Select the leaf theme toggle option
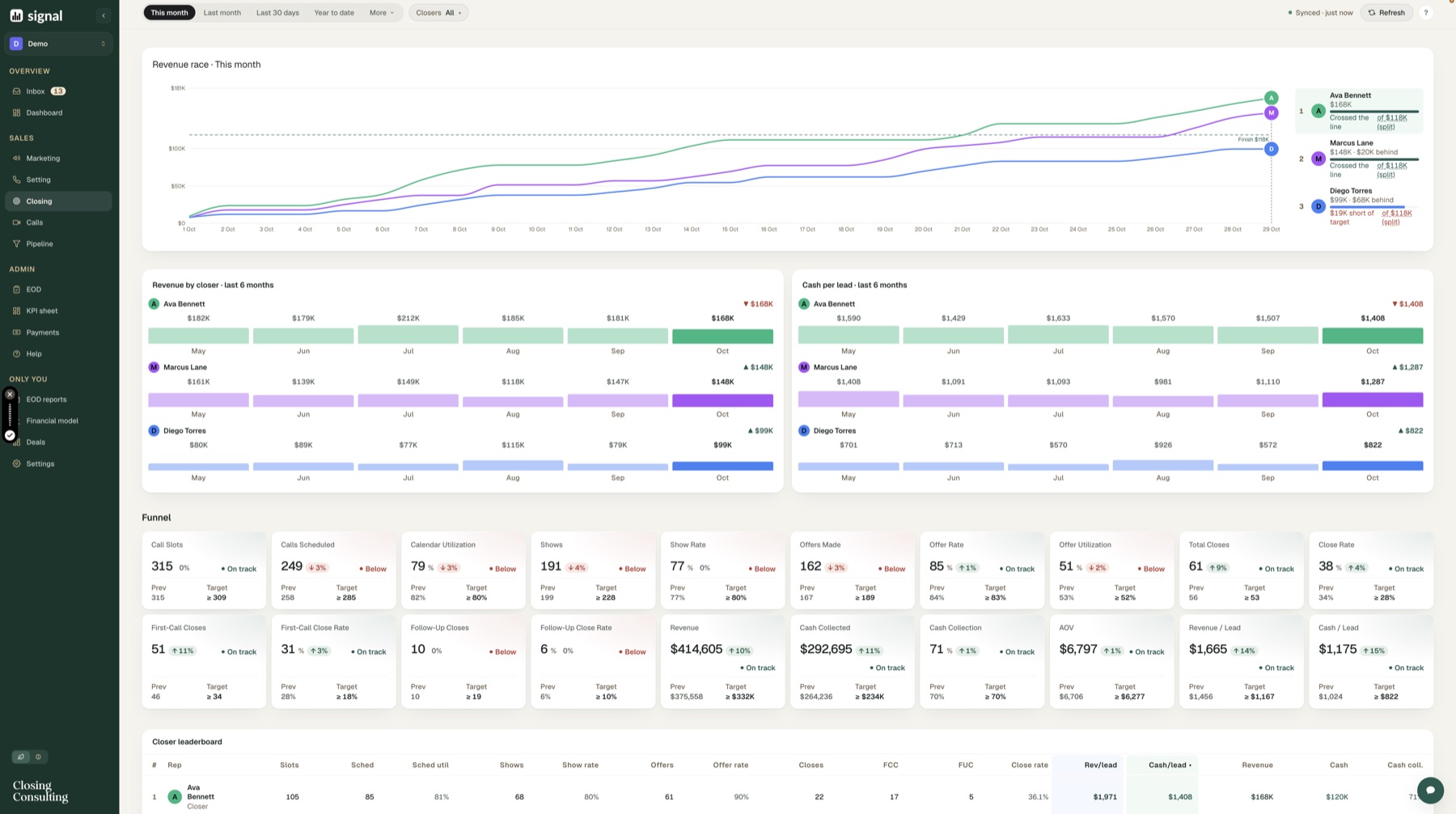The image size is (1456, 814). click(x=21, y=757)
